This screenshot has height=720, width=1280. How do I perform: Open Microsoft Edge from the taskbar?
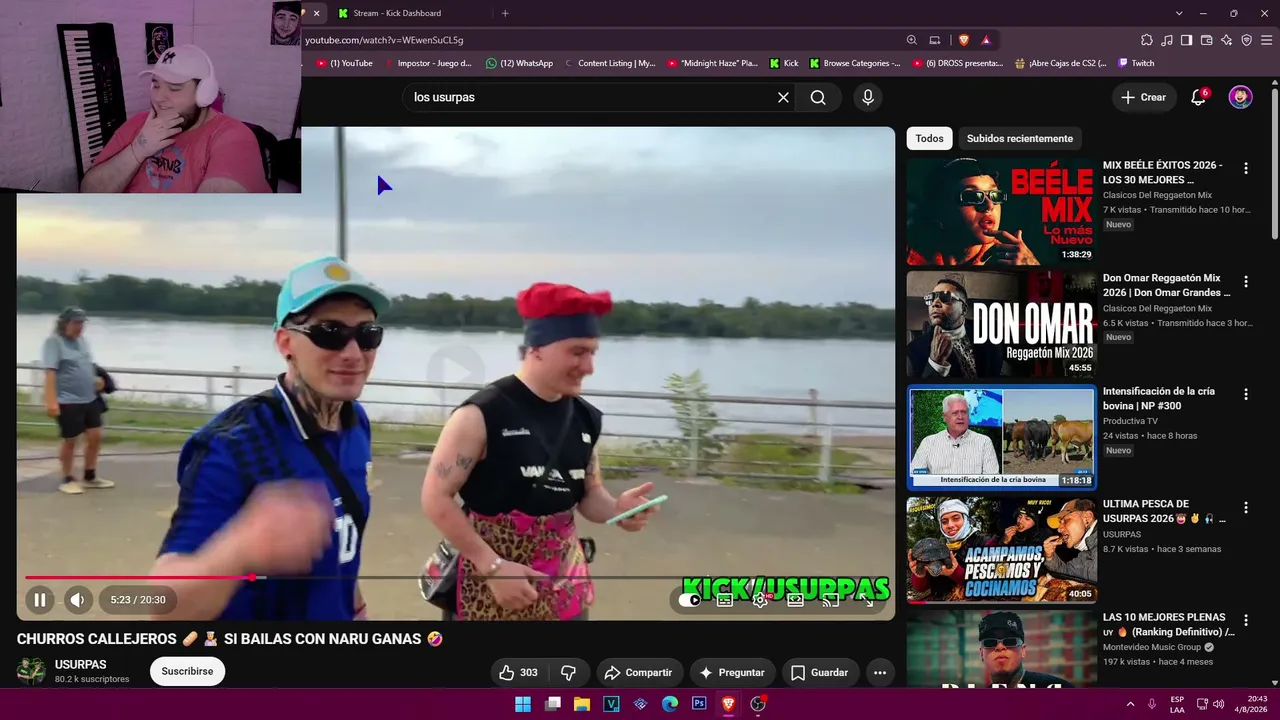pyautogui.click(x=670, y=704)
